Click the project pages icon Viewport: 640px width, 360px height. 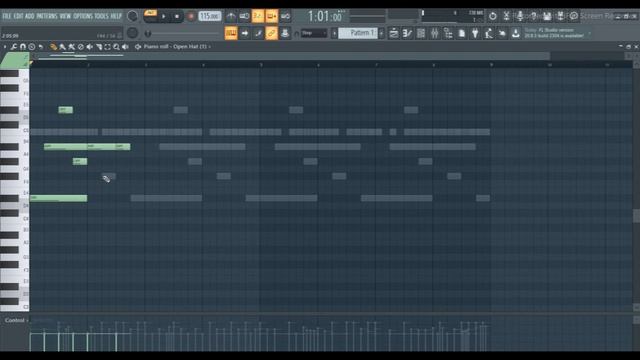click(x=462, y=33)
